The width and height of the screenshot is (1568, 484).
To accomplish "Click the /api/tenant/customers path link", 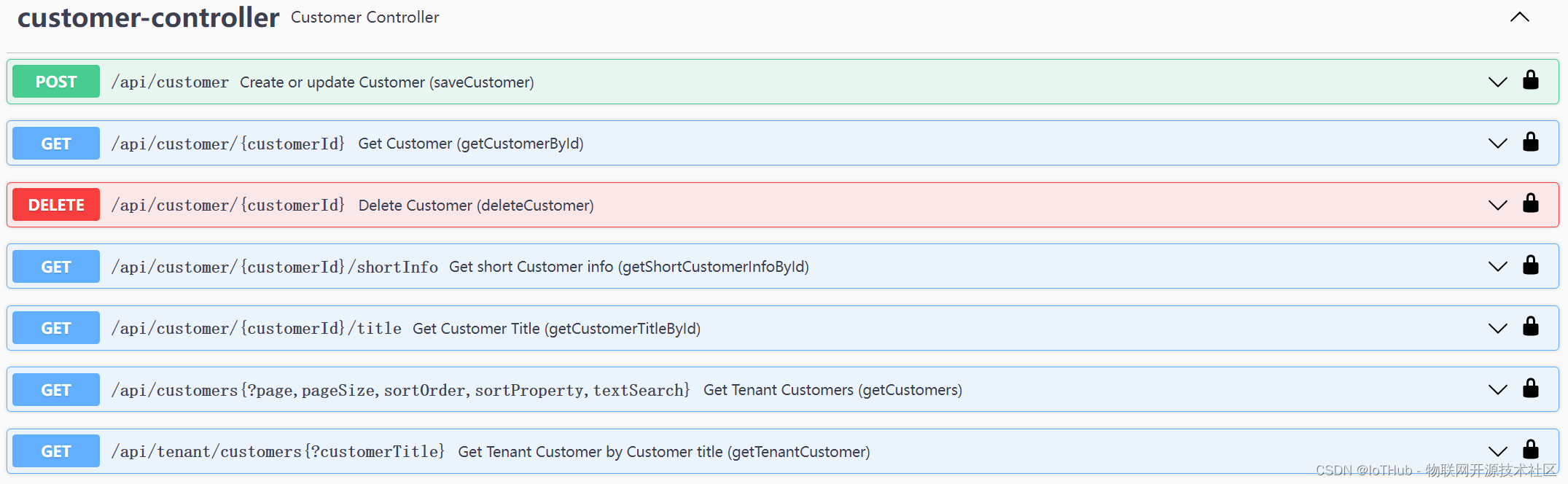I will click(x=278, y=452).
